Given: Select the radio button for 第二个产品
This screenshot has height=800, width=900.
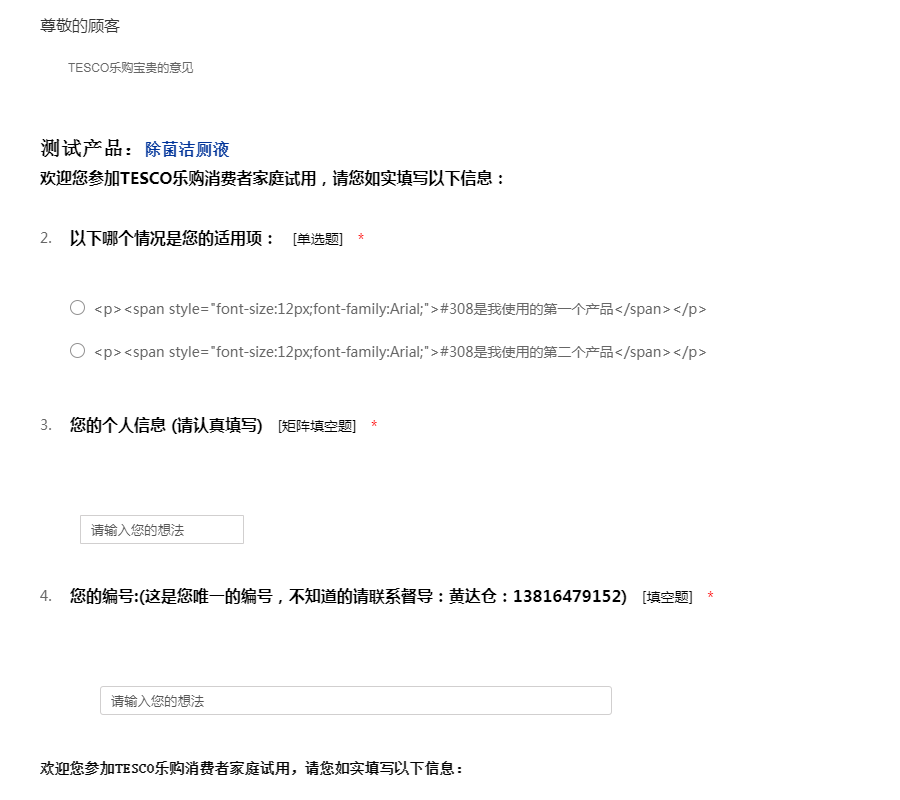Looking at the screenshot, I should pos(77,351).
